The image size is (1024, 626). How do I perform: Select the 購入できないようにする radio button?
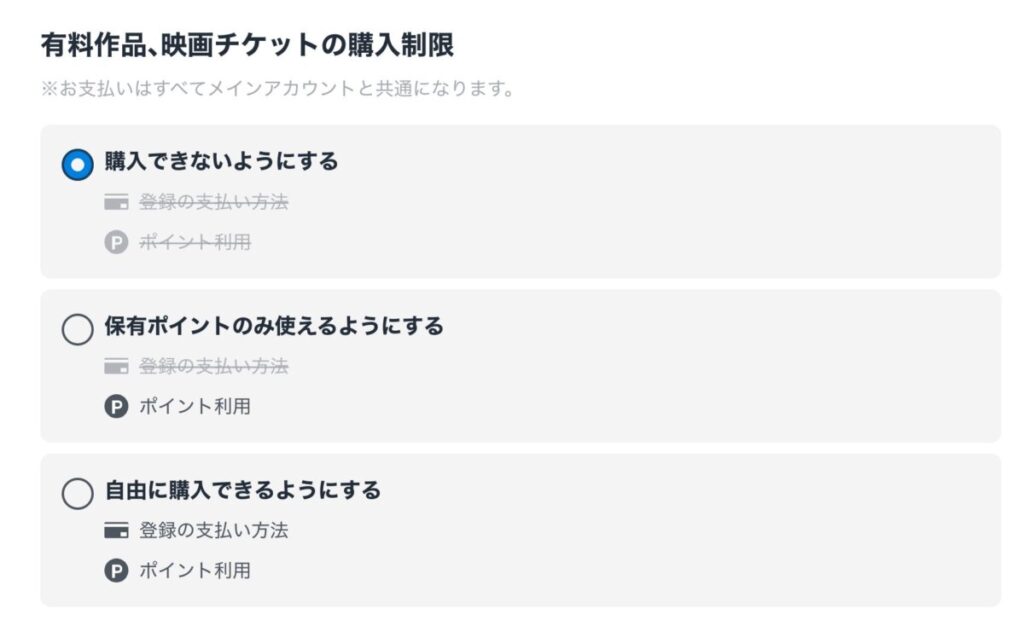click(x=77, y=165)
